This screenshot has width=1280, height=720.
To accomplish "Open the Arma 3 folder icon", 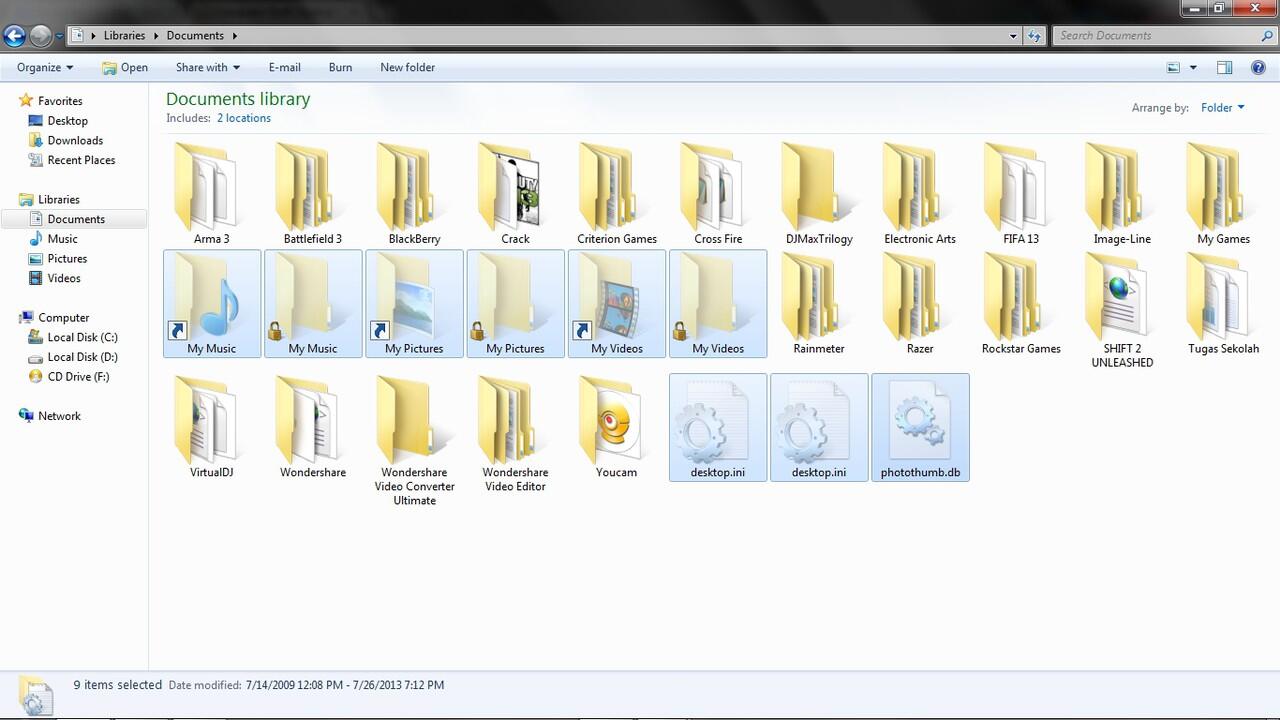I will 208,187.
